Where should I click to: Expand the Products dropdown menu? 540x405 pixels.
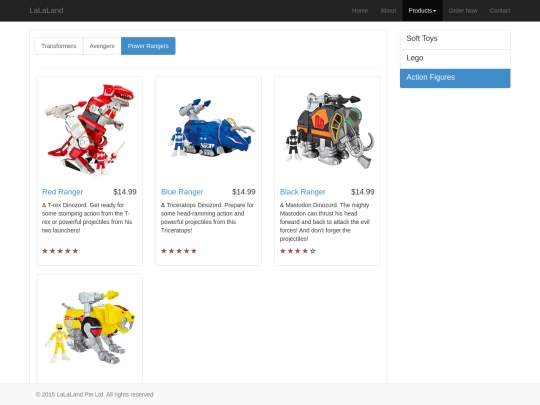[422, 11]
